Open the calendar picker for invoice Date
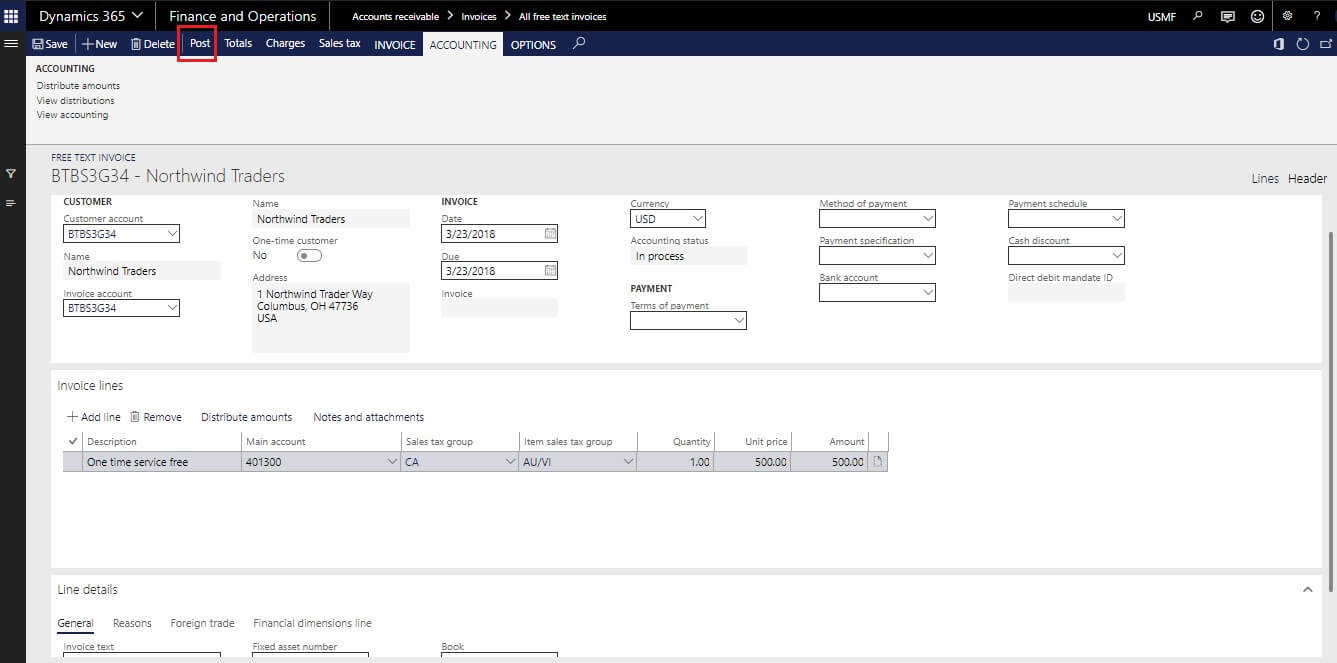Image resolution: width=1337 pixels, height=663 pixels. click(551, 234)
